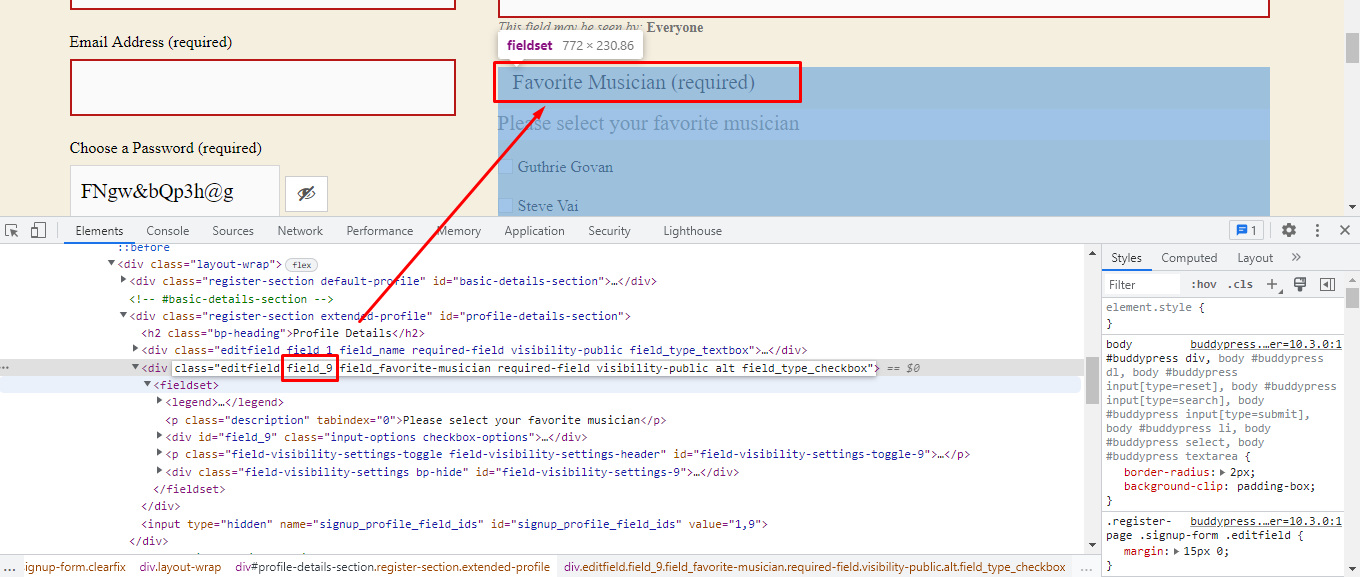This screenshot has width=1360, height=577.
Task: Click the Styles pane vertical scrollbar thumb
Action: point(1352,298)
